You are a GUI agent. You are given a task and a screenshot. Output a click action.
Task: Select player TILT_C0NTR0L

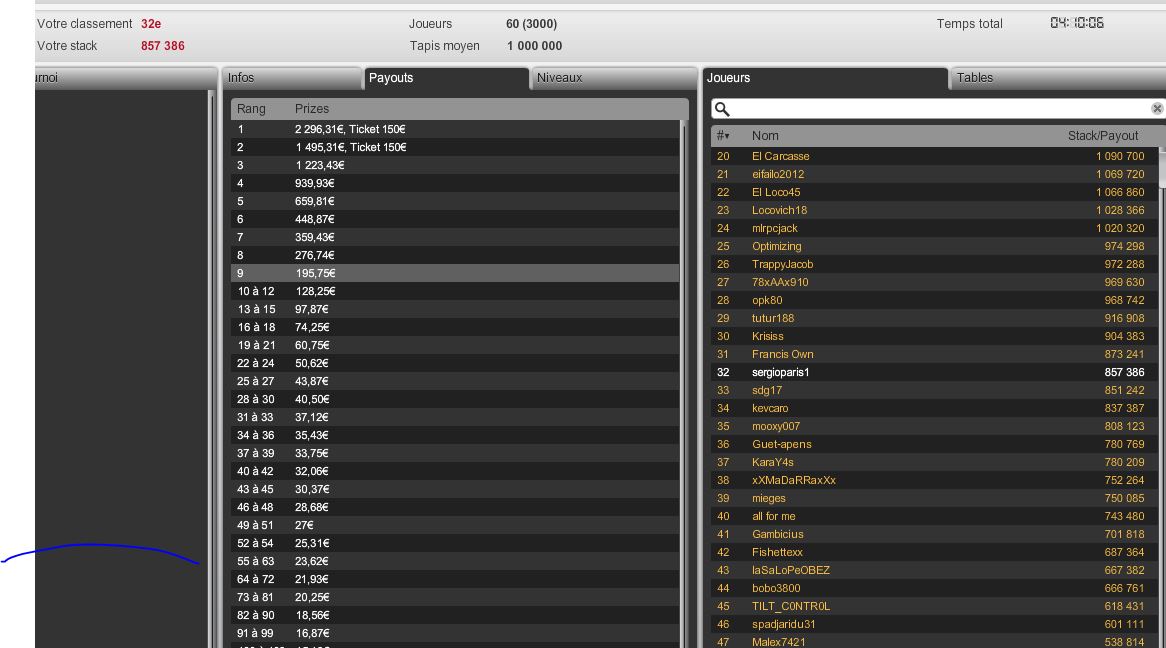click(x=934, y=606)
